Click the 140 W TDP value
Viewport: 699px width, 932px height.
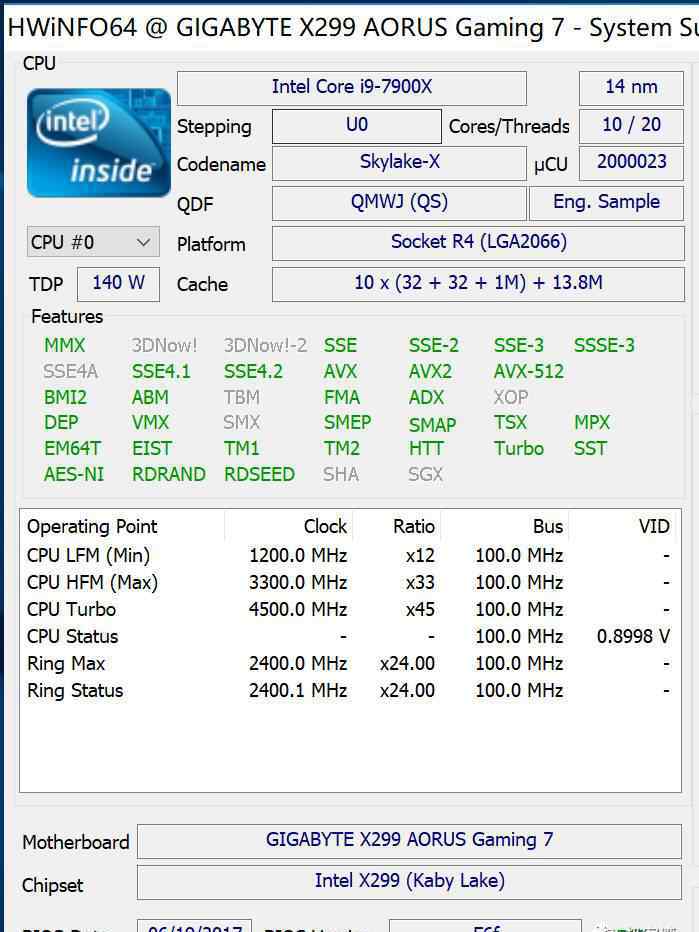pyautogui.click(x=118, y=284)
